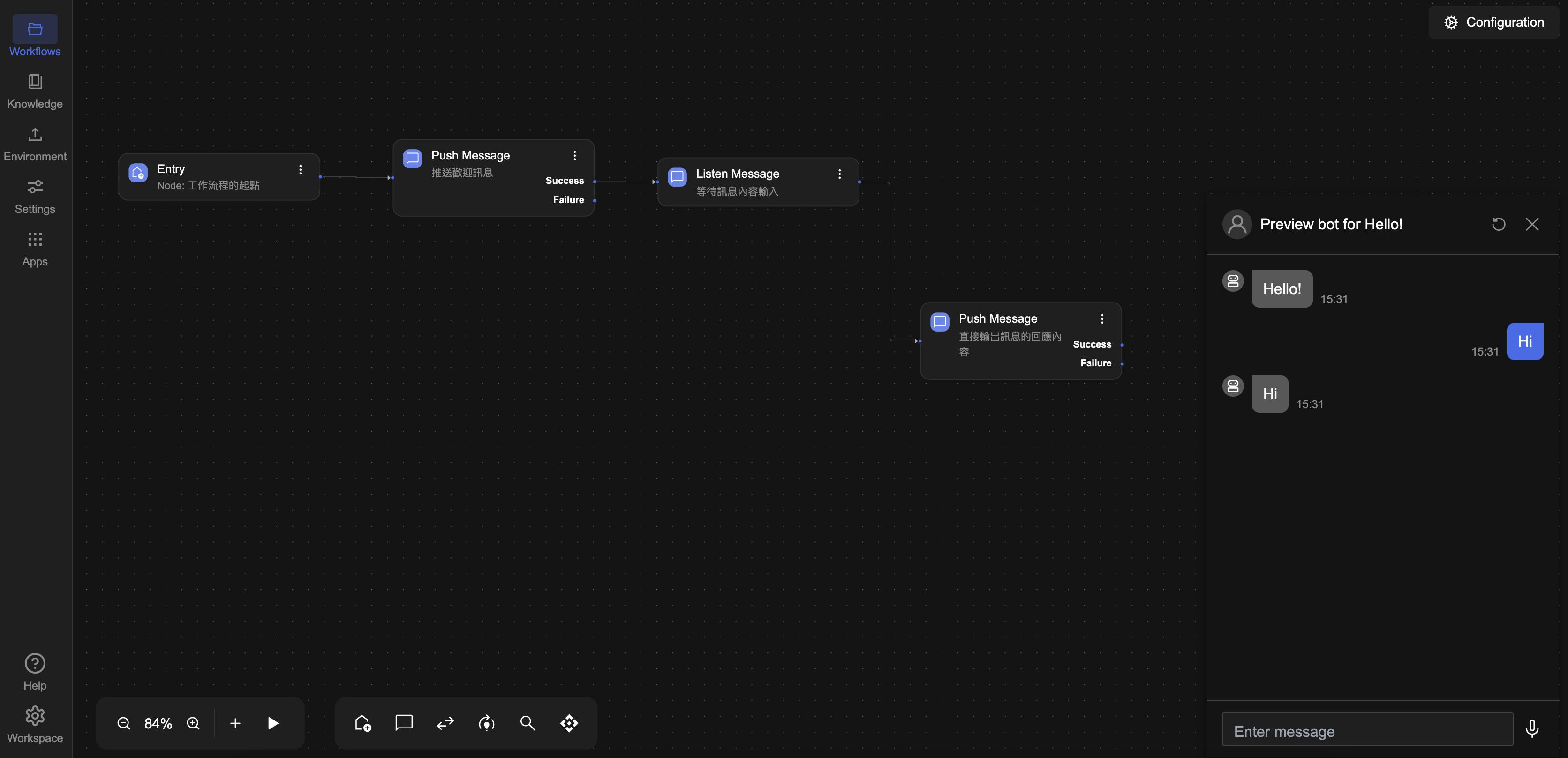Go to Environment in the sidebar

[35, 144]
